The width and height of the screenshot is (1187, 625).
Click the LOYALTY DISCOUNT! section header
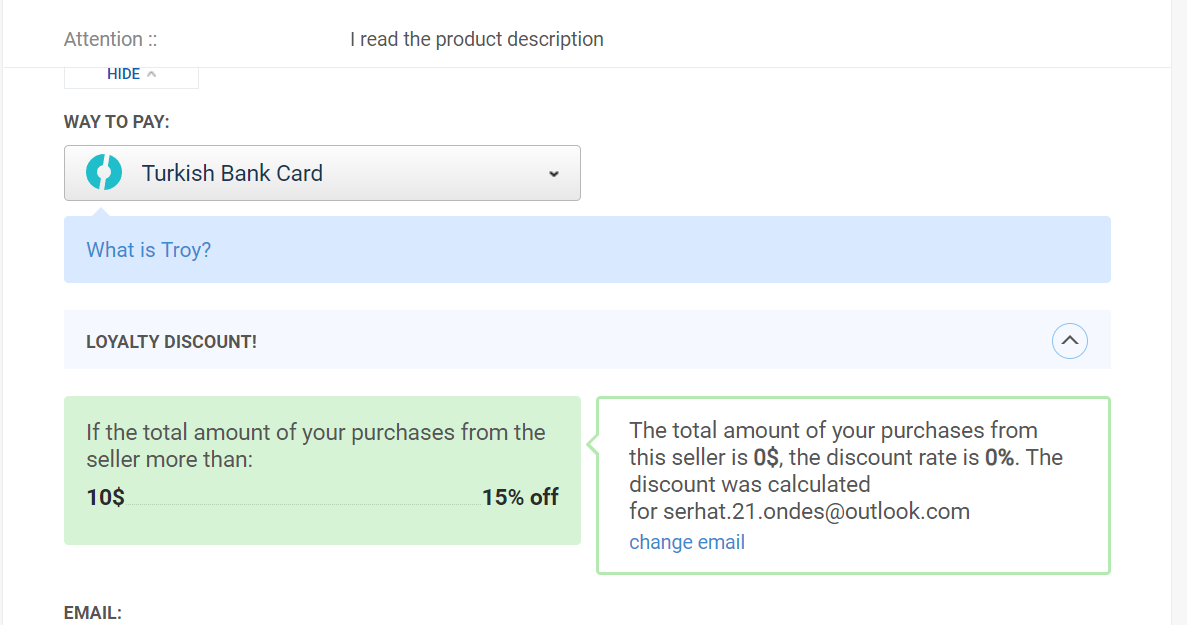(x=171, y=342)
